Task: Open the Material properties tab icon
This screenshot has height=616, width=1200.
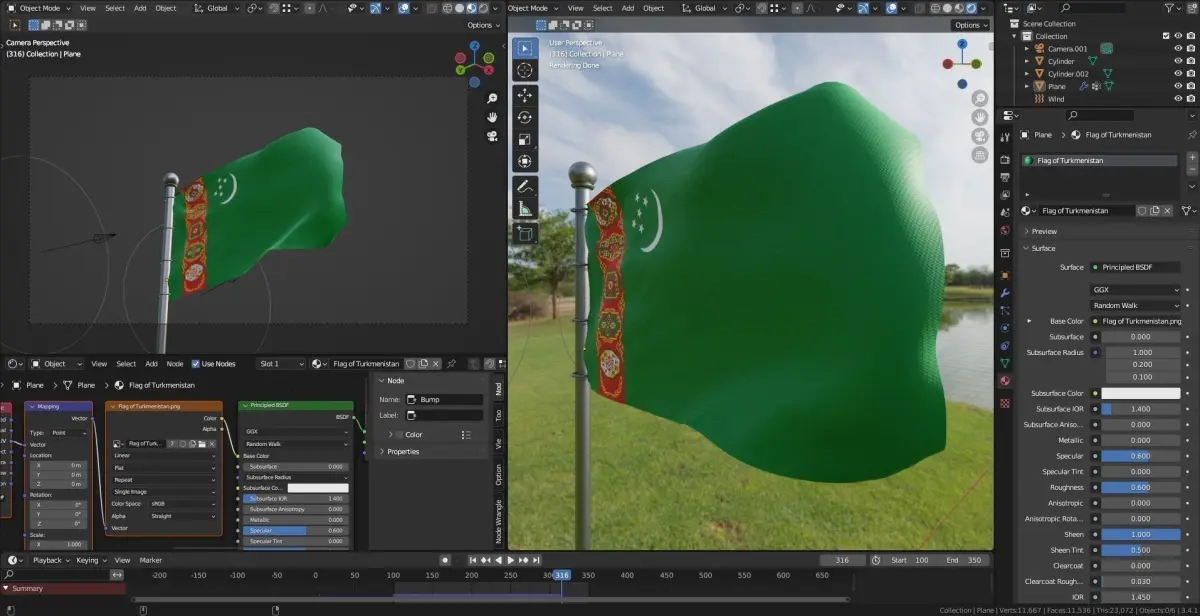Action: pos(1005,381)
